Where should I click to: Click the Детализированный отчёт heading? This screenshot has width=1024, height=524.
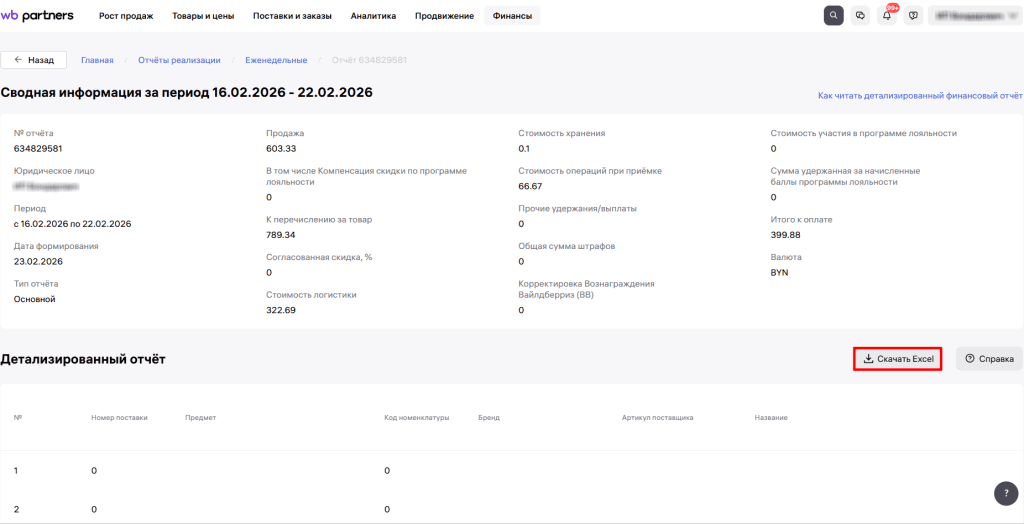coord(83,359)
